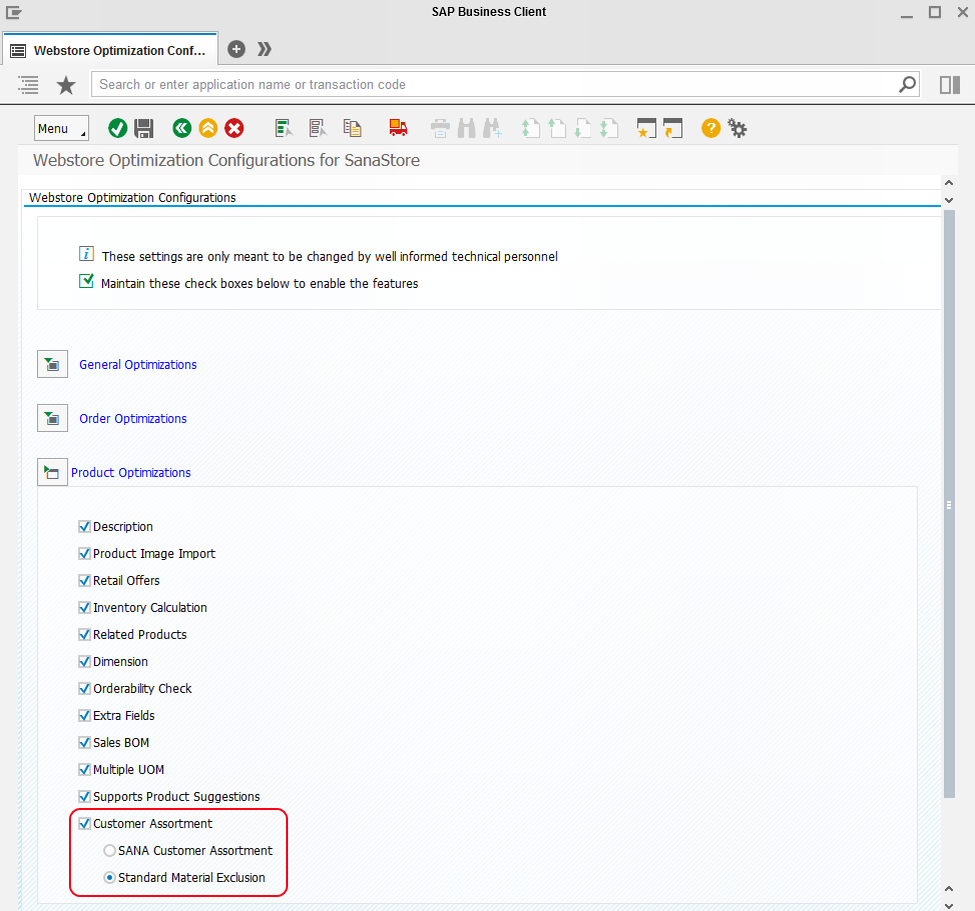The height and width of the screenshot is (911, 975).
Task: Open the Menu dropdown
Action: pos(61,129)
